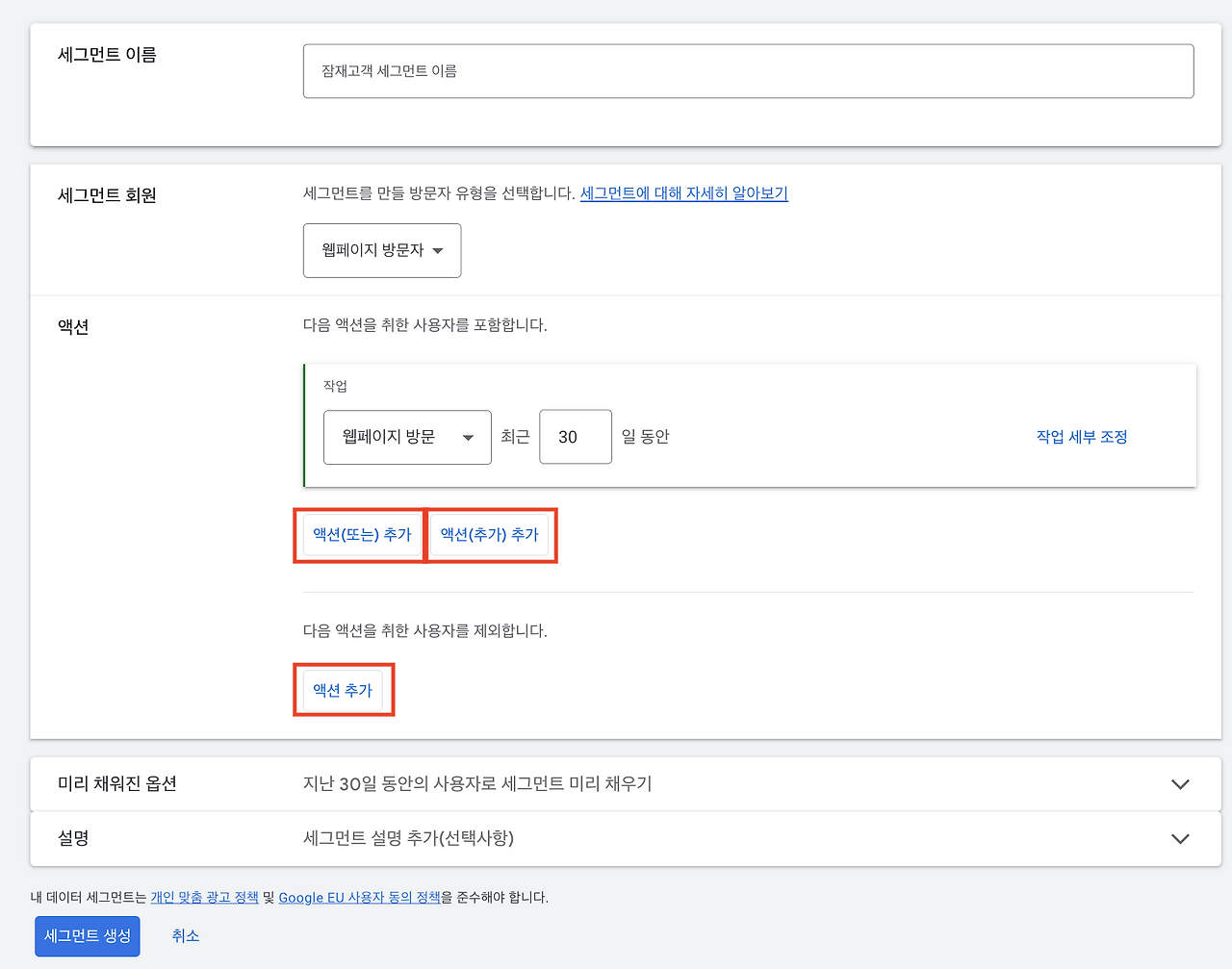1232x969 pixels.
Task: Click the blue 세그먼트 생성 button
Action: (87, 935)
